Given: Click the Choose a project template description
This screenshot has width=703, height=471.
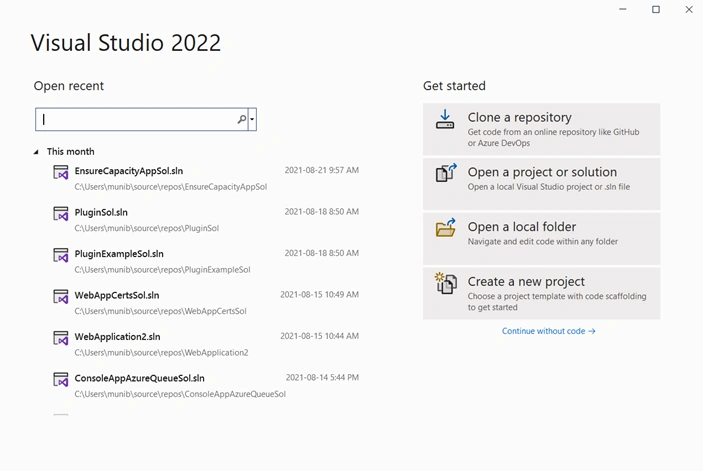Looking at the screenshot, I should pyautogui.click(x=557, y=302).
